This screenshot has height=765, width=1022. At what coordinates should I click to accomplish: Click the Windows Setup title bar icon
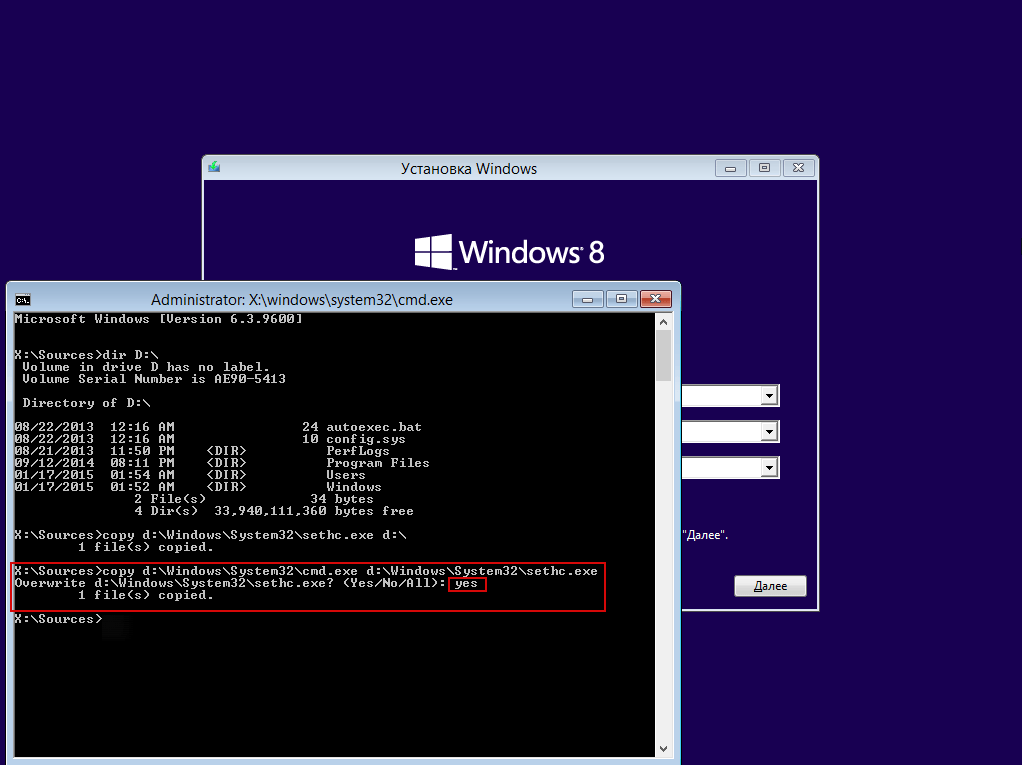[x=214, y=167]
